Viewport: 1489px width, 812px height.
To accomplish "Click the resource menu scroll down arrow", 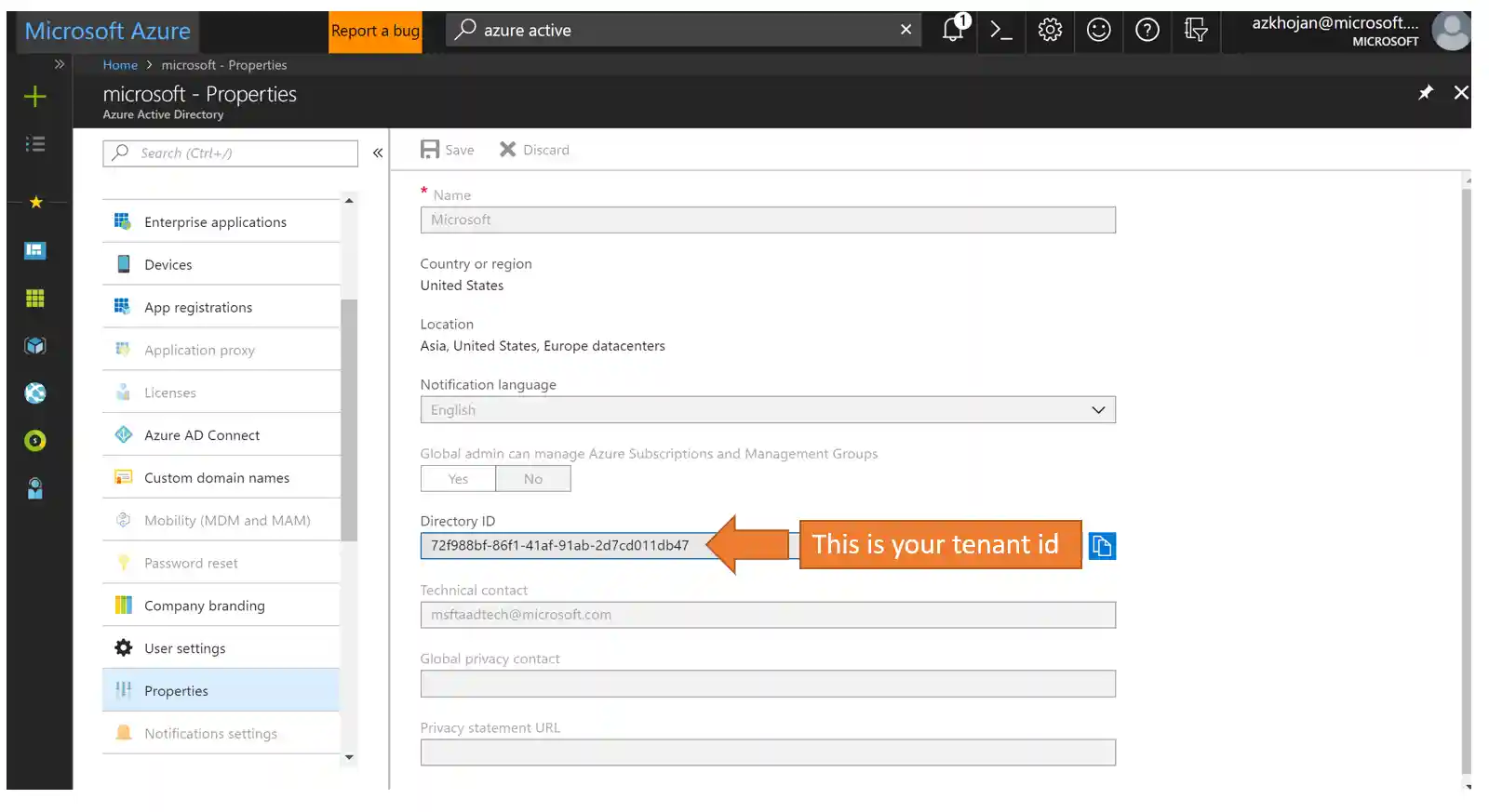I will pos(349,757).
